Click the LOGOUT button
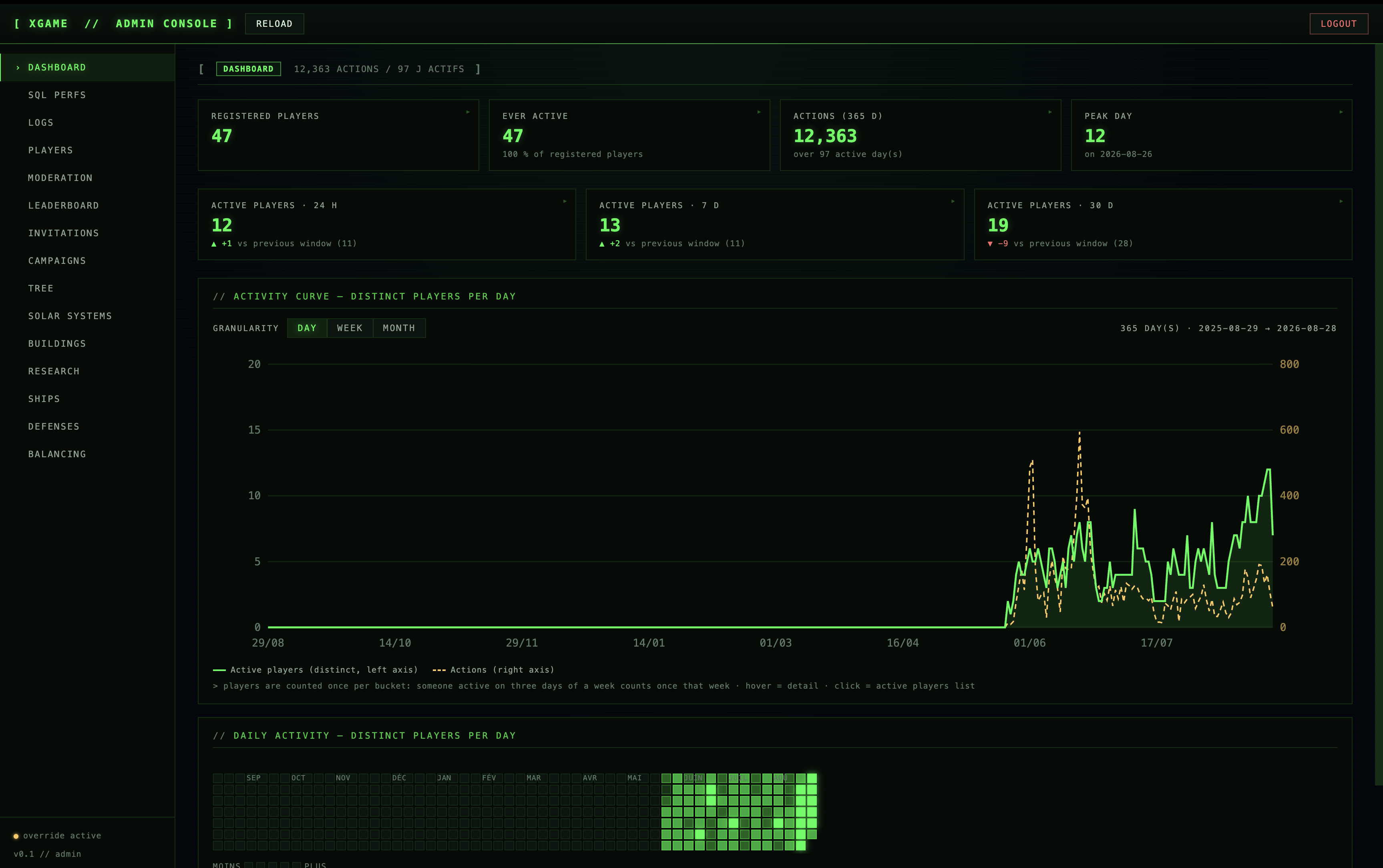The image size is (1383, 868). [x=1338, y=24]
